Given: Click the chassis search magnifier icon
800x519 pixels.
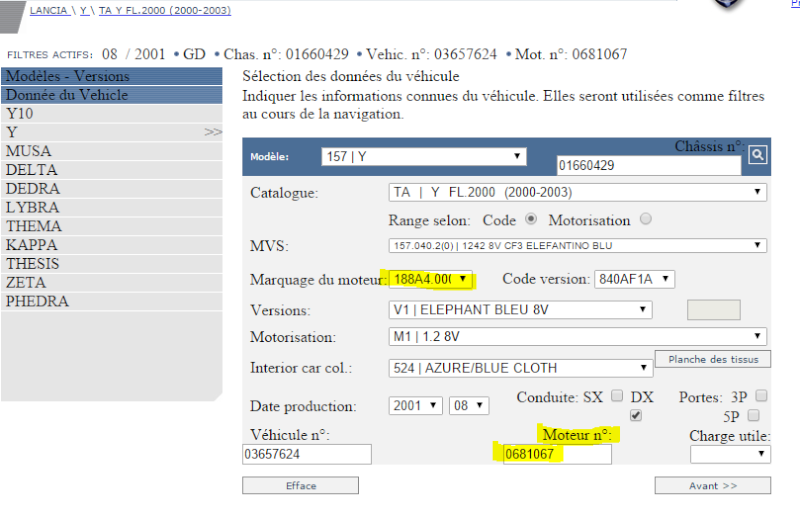Looking at the screenshot, I should [757, 155].
